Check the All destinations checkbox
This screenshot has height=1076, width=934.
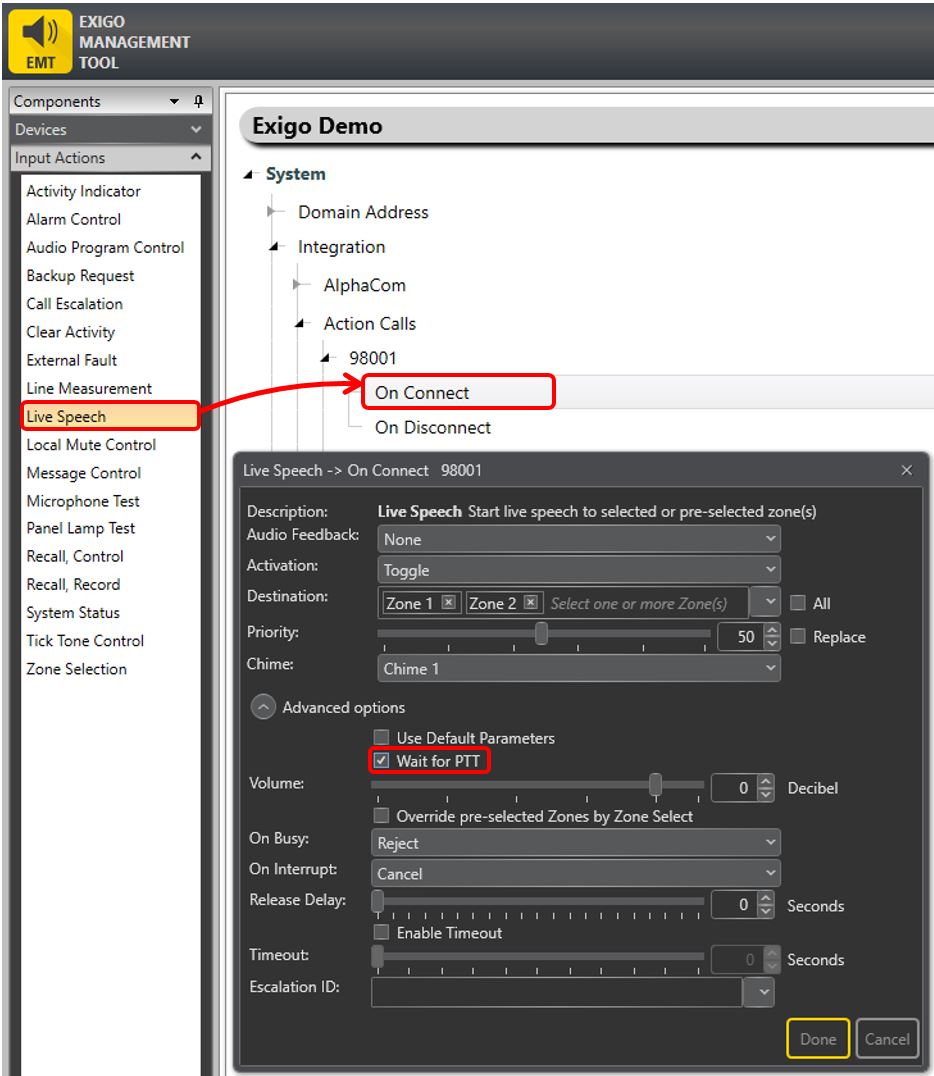[797, 603]
